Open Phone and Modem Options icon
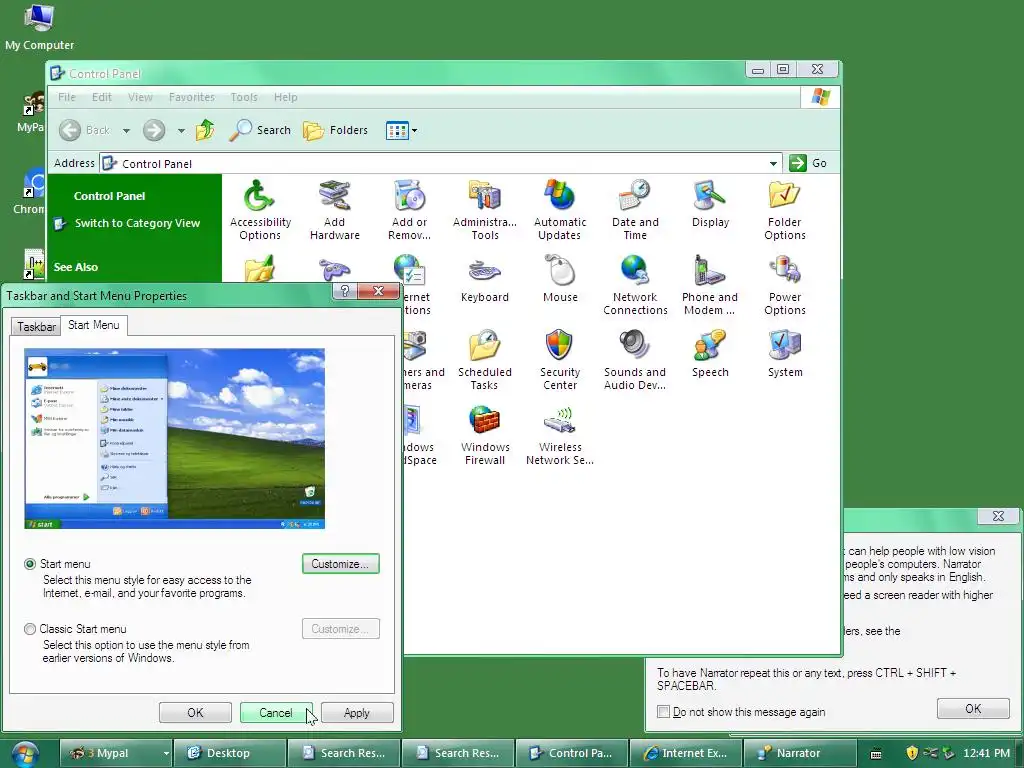This screenshot has height=768, width=1024. click(x=710, y=285)
